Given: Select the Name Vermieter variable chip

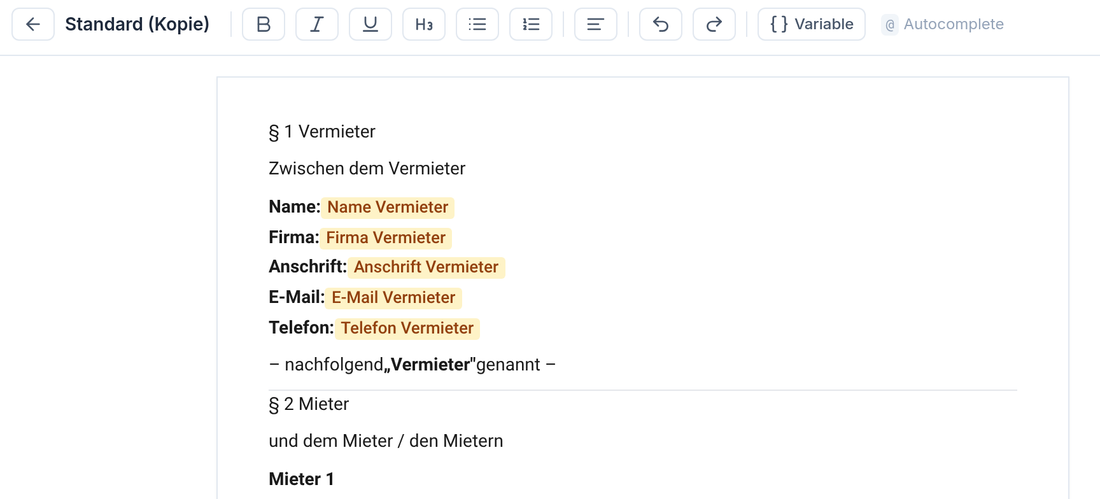Looking at the screenshot, I should tap(388, 208).
